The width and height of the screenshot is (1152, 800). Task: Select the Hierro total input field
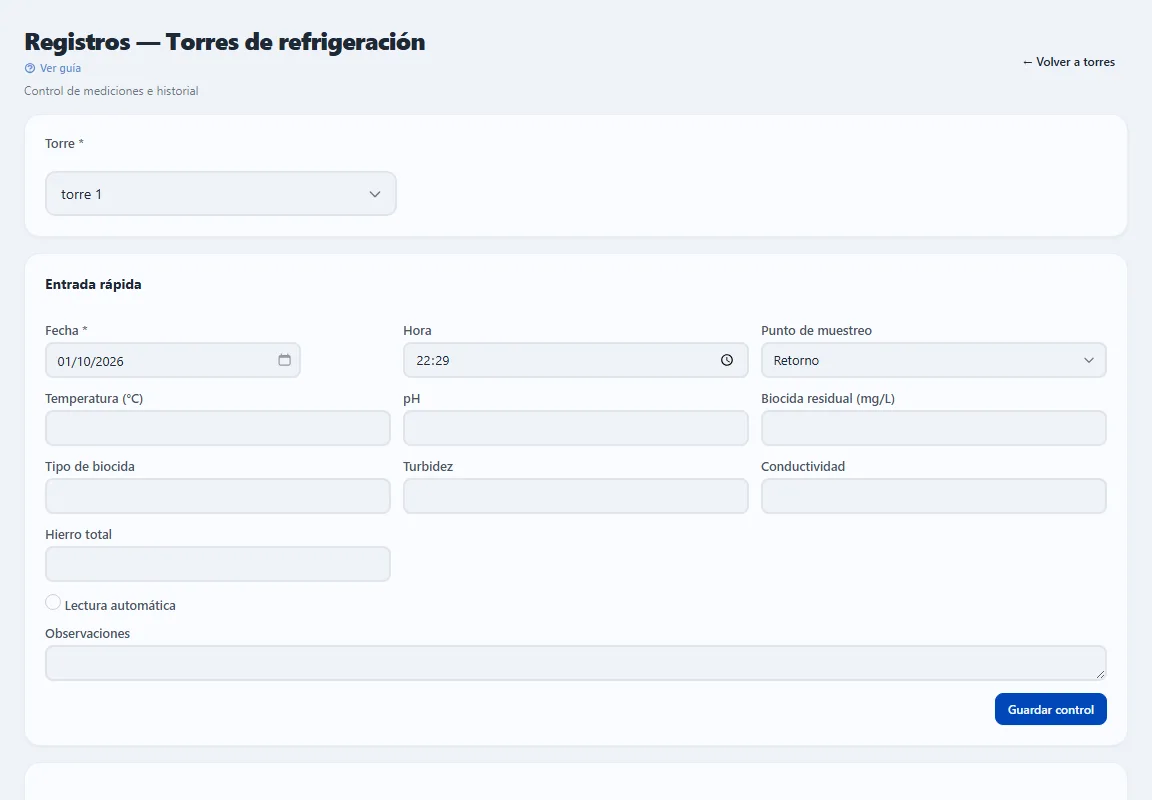click(x=217, y=563)
